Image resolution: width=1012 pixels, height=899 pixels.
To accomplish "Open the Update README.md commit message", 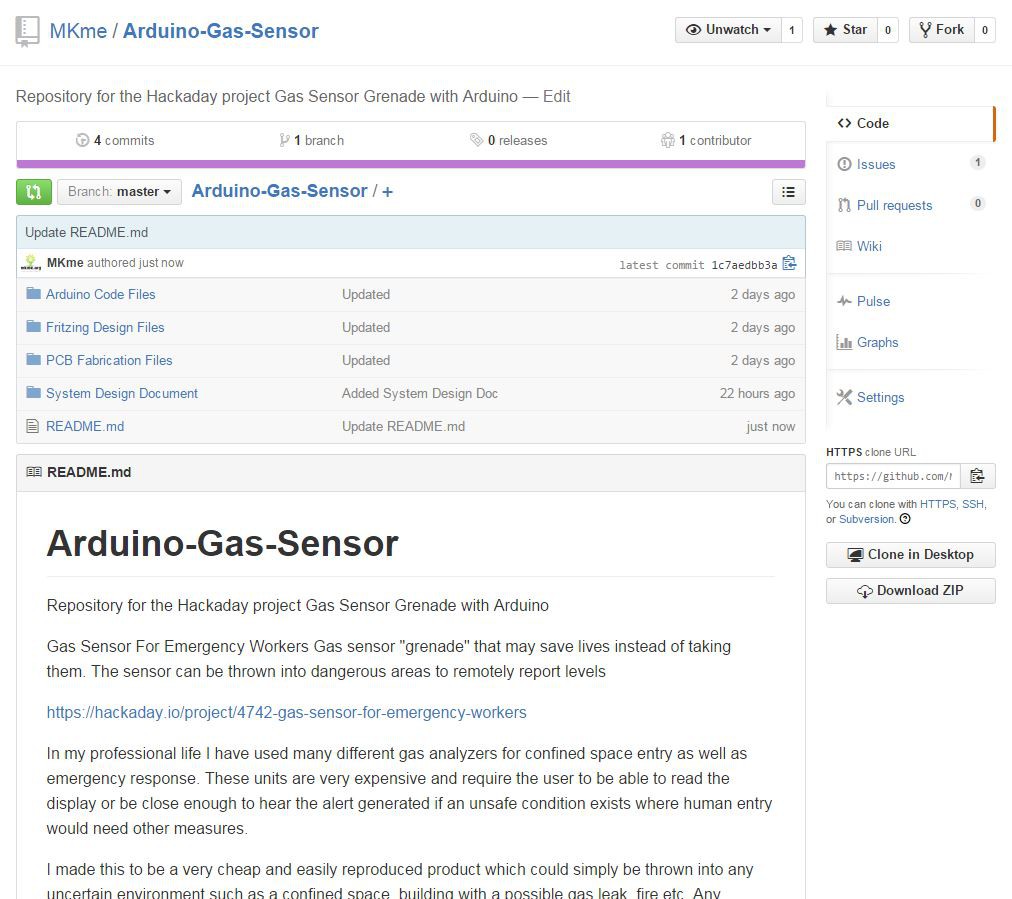I will (x=86, y=232).
